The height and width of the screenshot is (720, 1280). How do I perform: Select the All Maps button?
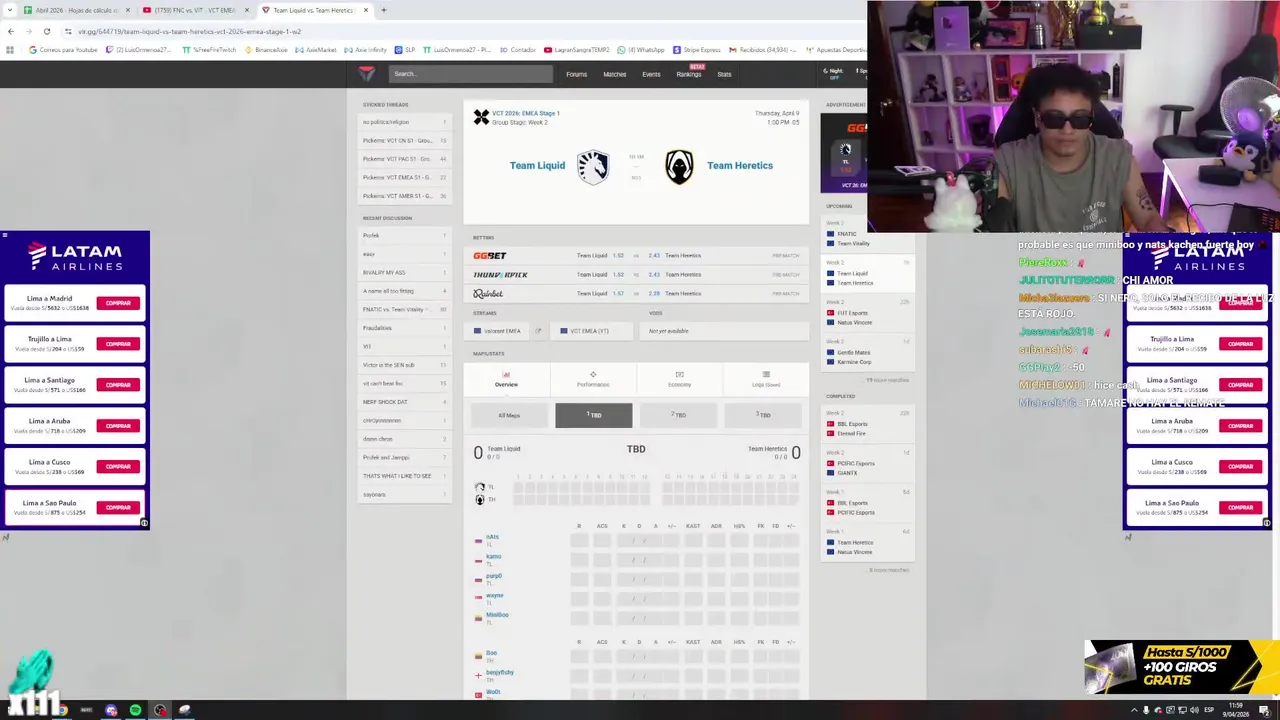click(x=509, y=415)
